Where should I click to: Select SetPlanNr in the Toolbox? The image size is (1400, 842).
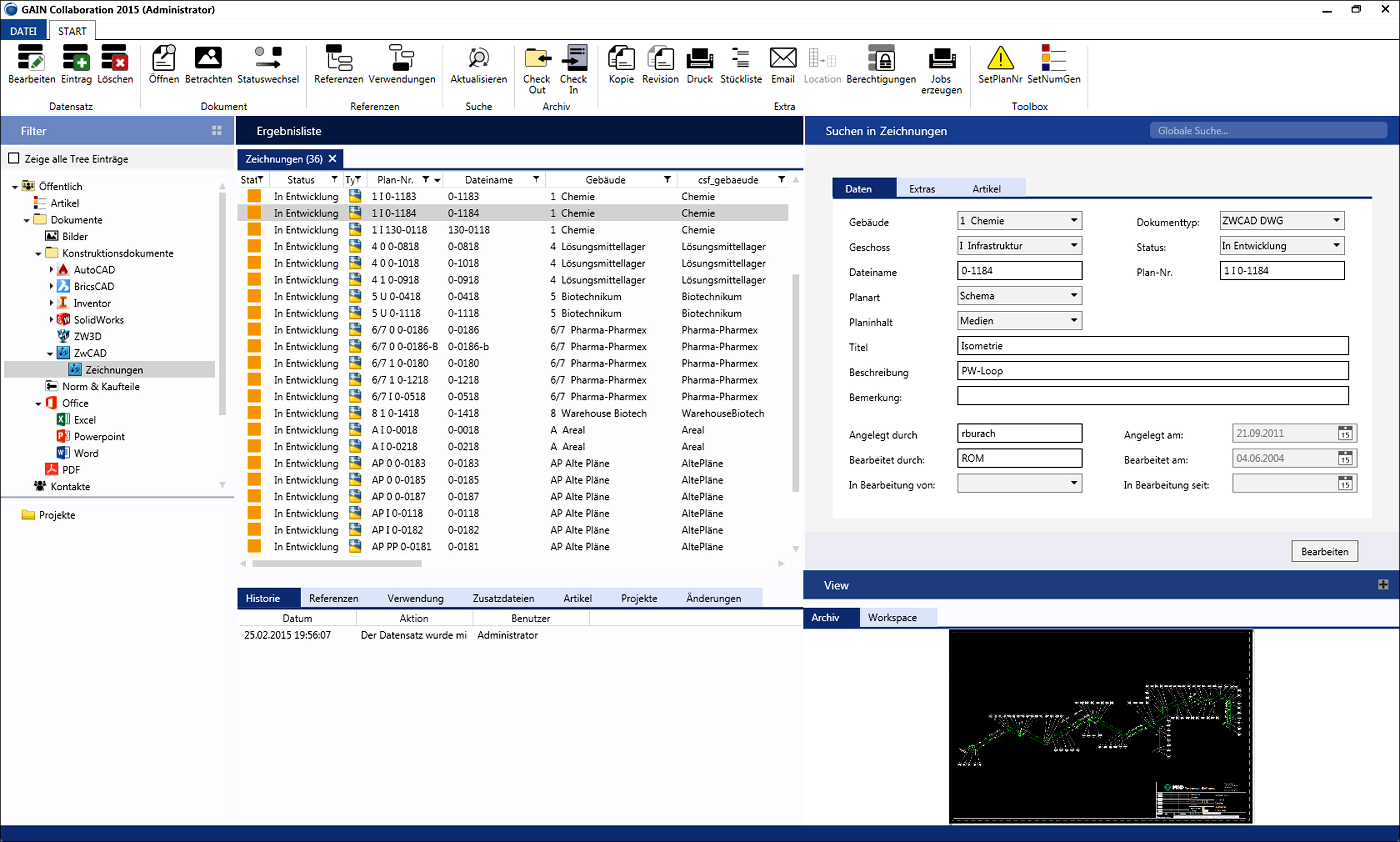[1000, 65]
